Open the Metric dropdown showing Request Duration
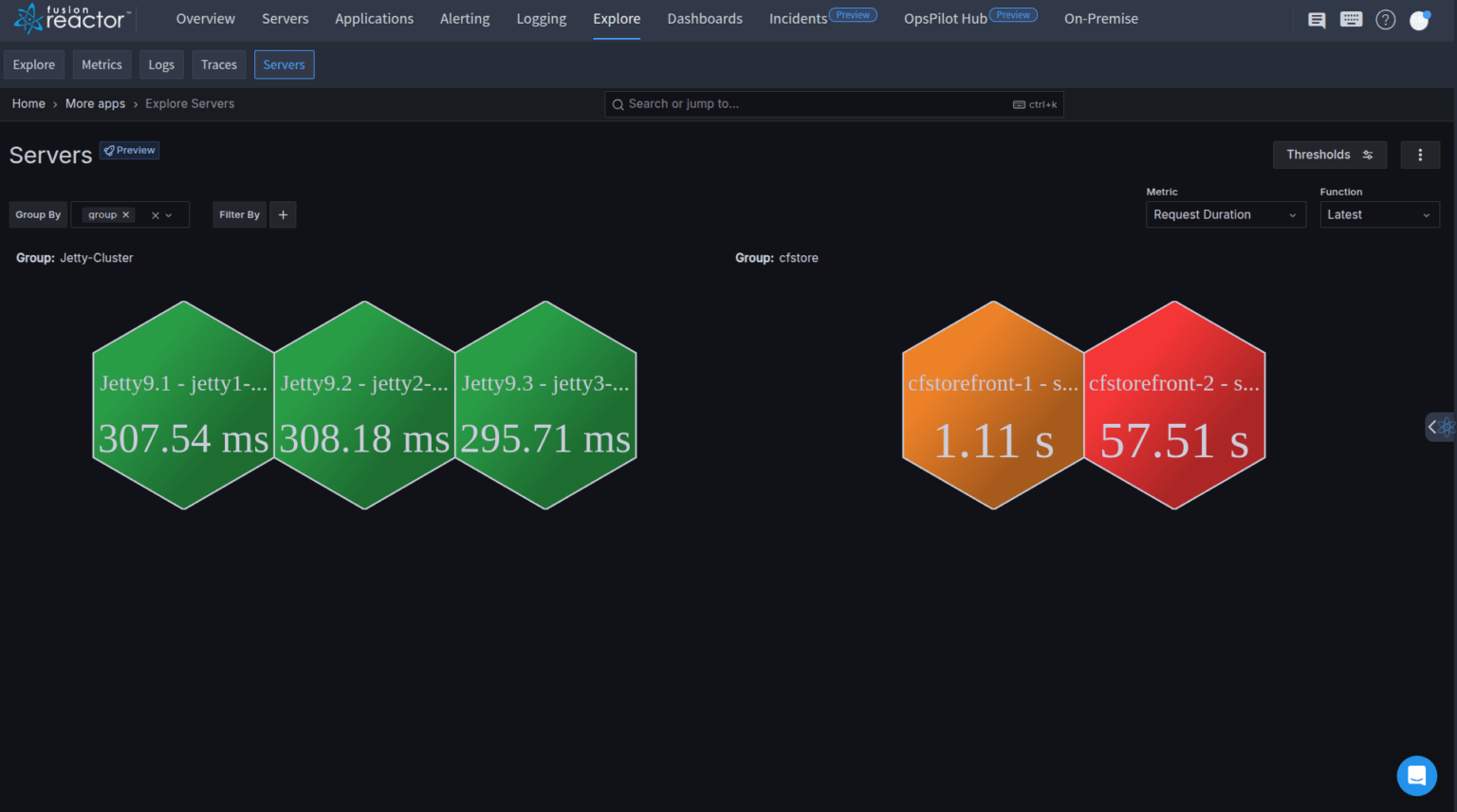The image size is (1457, 812). (x=1225, y=214)
